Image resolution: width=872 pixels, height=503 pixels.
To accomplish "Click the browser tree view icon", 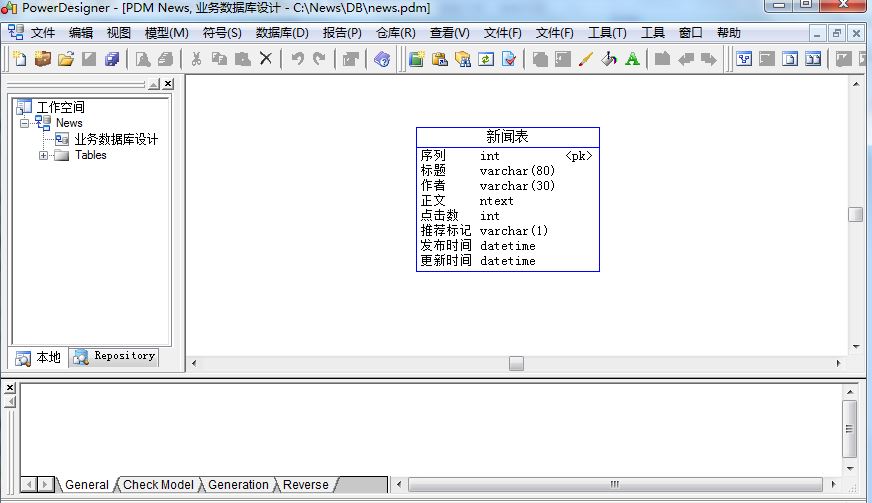I will tap(744, 58).
